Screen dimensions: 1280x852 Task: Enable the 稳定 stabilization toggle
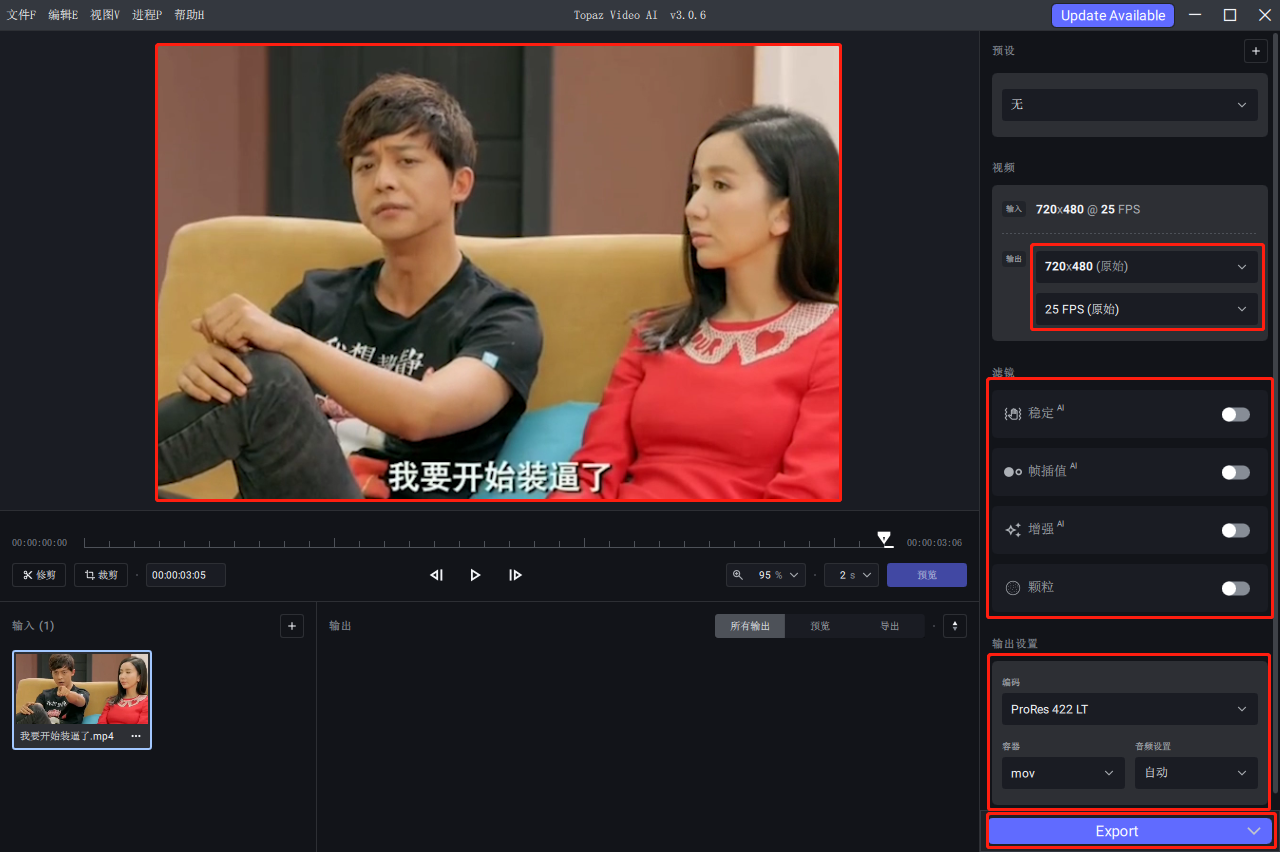(1235, 414)
